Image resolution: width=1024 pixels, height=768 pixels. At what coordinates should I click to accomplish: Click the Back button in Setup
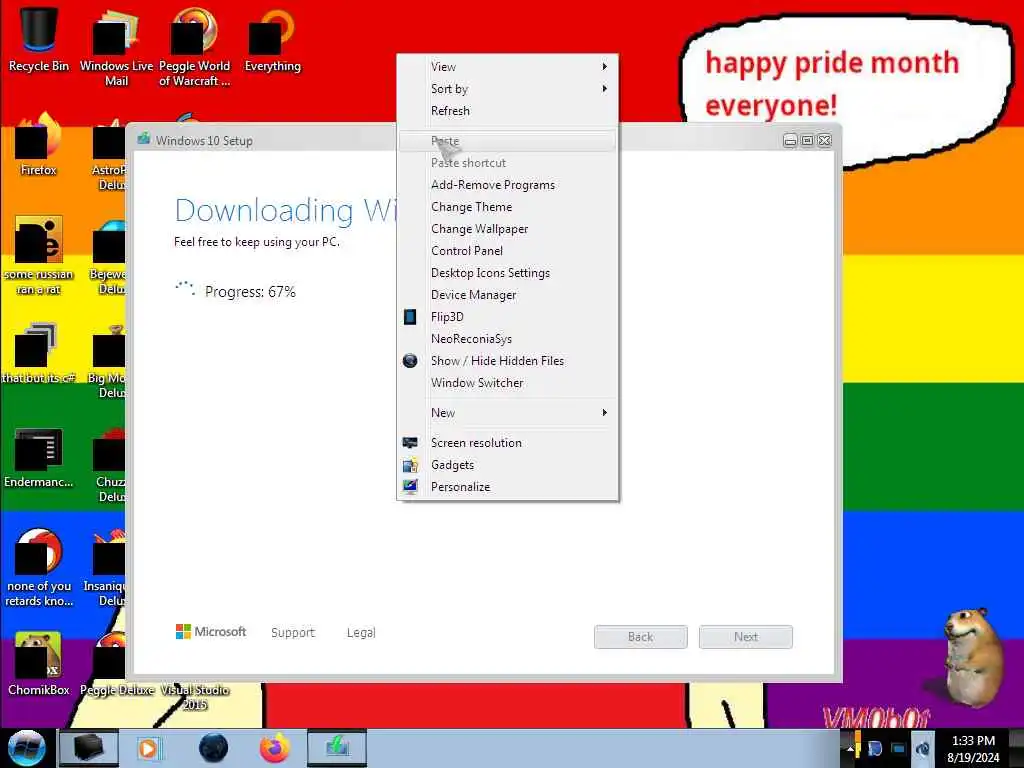[641, 637]
